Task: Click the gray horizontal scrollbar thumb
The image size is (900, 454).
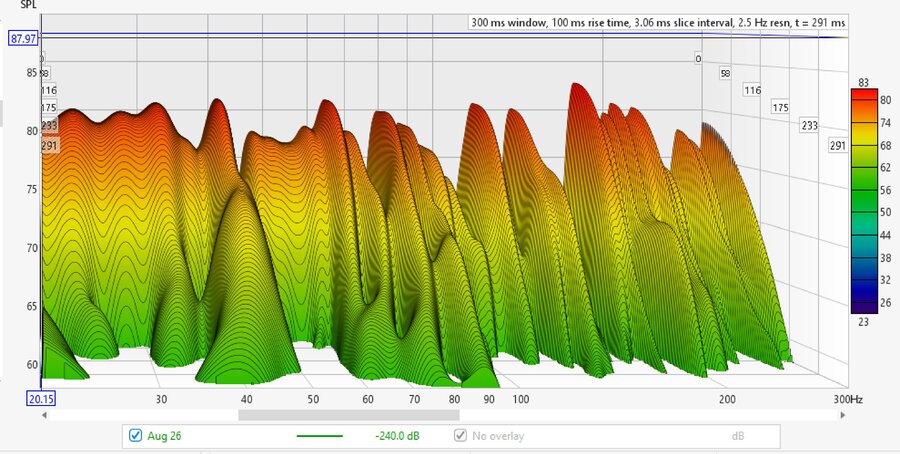Action: coord(349,415)
